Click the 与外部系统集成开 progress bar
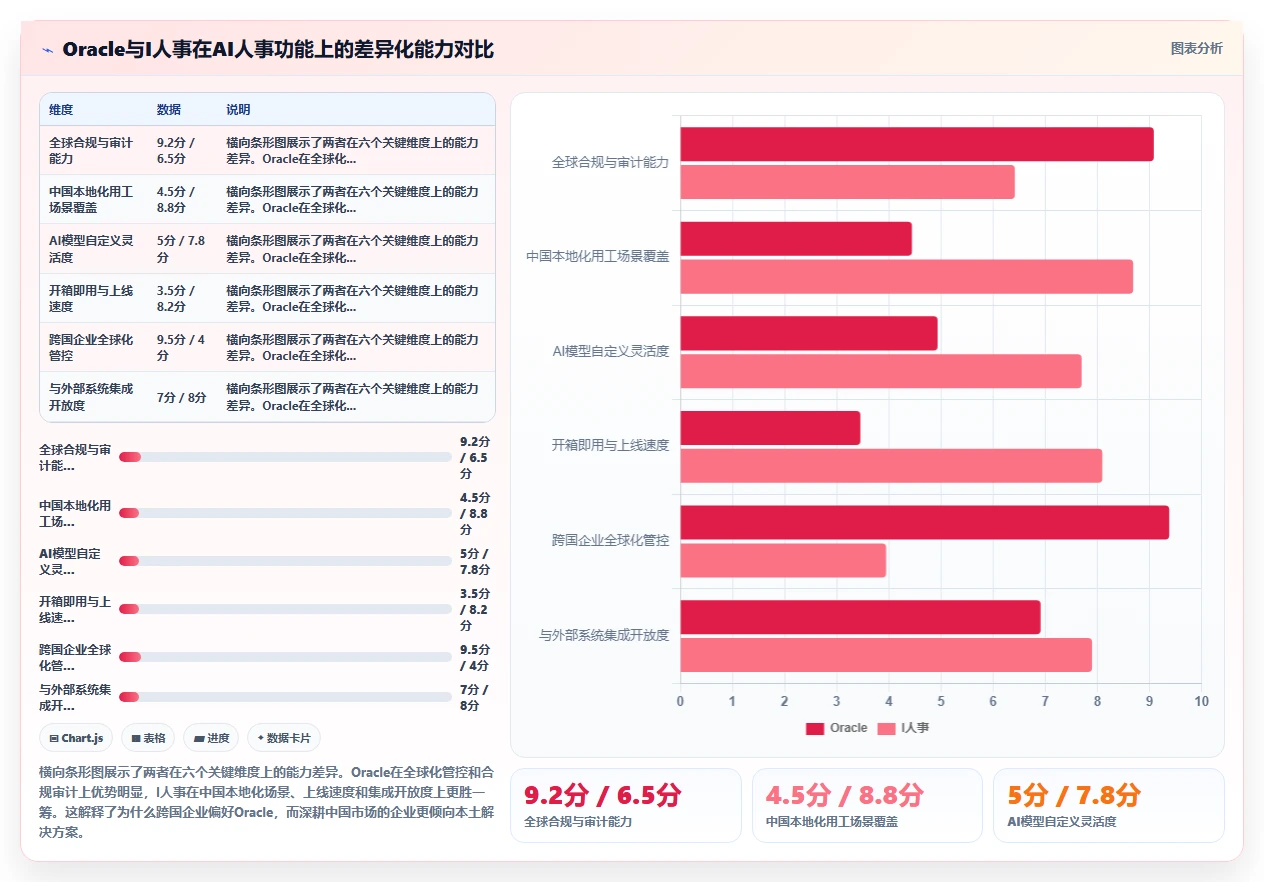 click(x=285, y=697)
